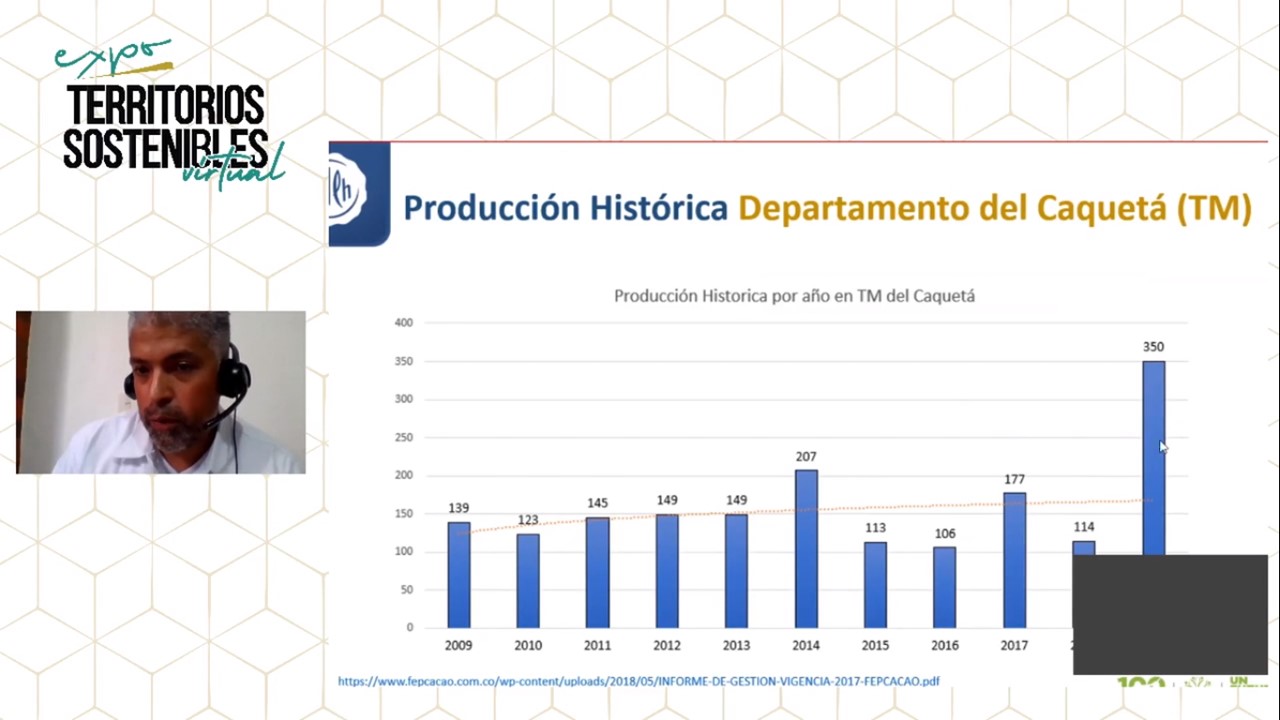Click the 'Departamento del Caquetá (TM)' gold heading
1280x720 pixels.
994,208
